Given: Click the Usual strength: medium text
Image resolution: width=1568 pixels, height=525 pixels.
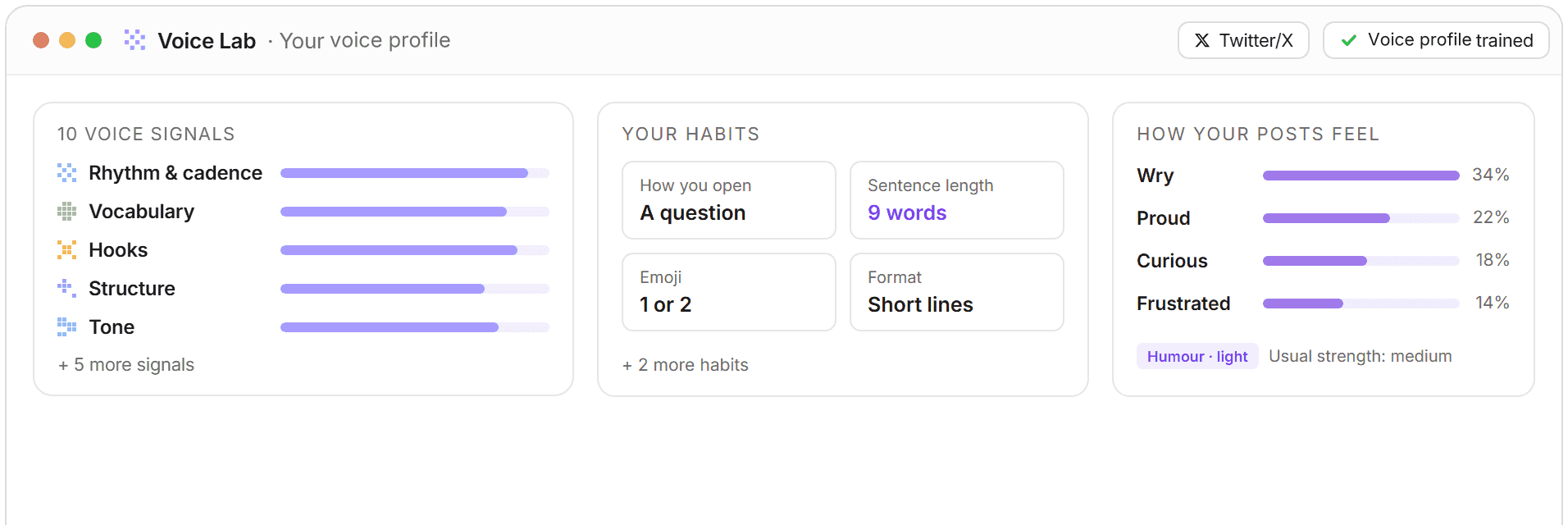Looking at the screenshot, I should [x=1361, y=356].
